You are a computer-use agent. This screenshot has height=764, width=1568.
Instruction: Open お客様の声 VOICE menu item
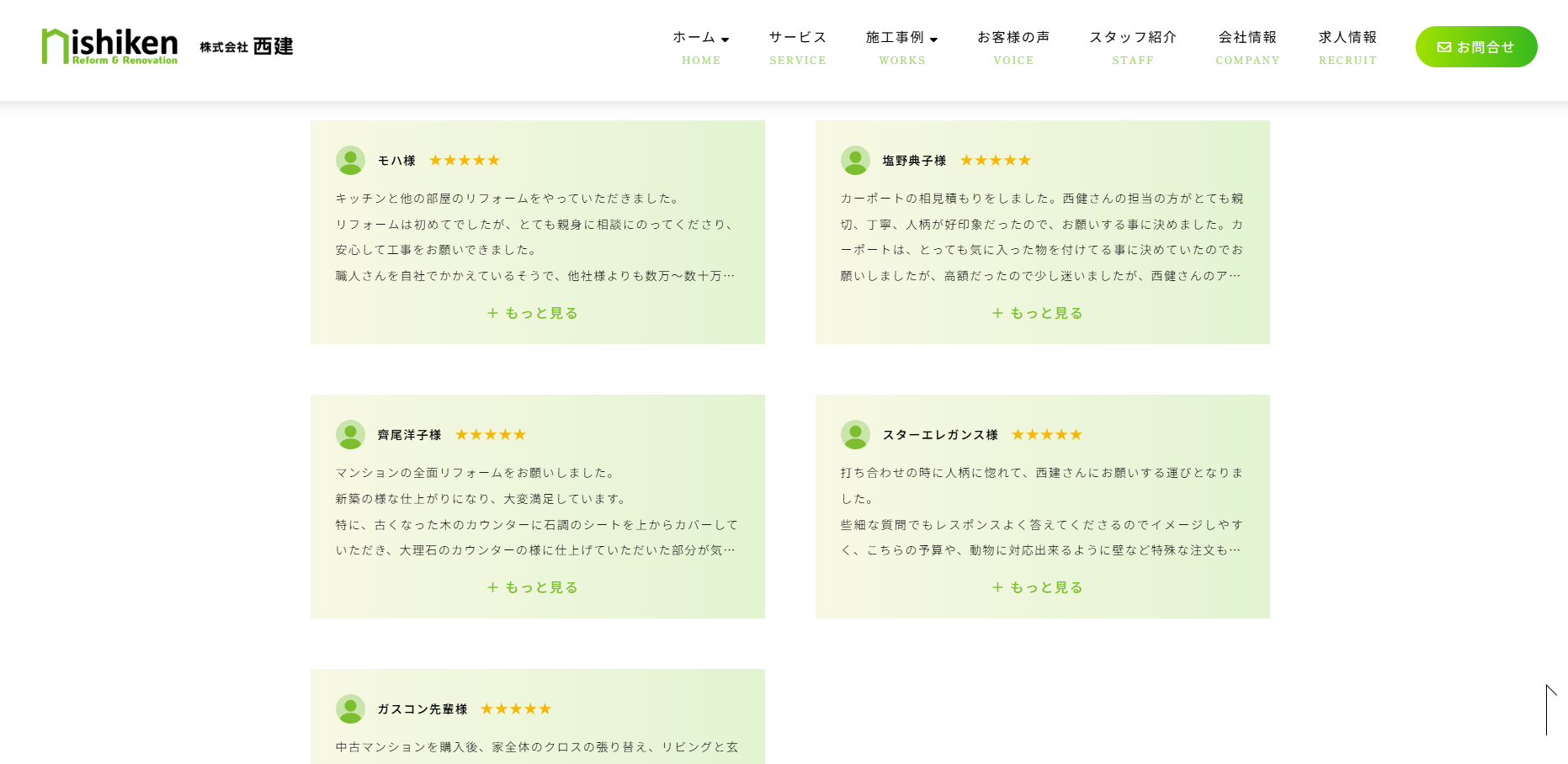1013,47
